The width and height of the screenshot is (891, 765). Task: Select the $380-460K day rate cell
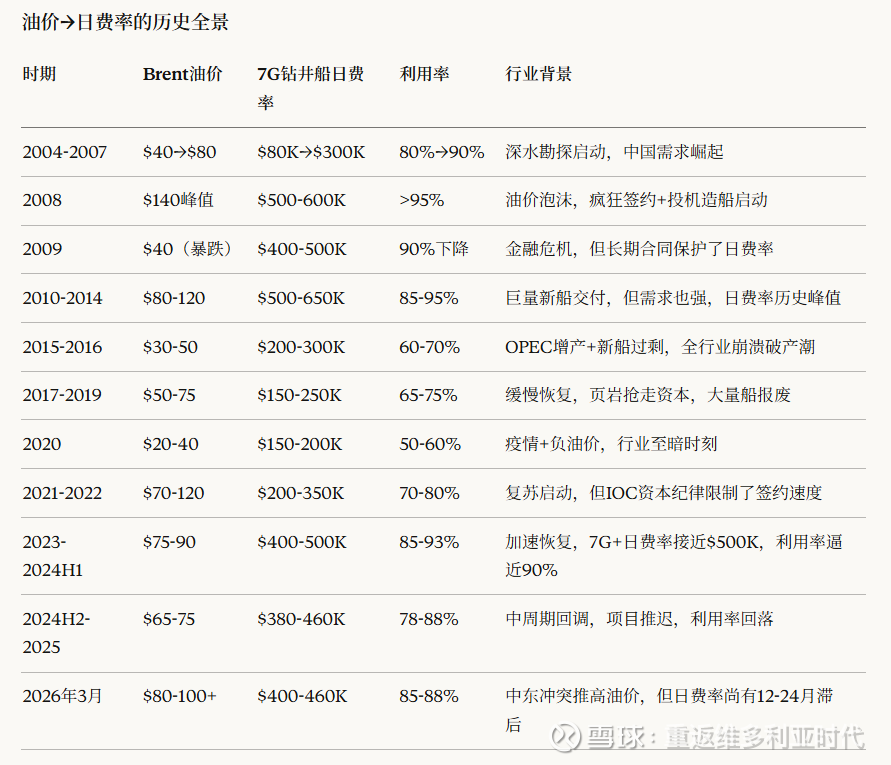tap(301, 619)
